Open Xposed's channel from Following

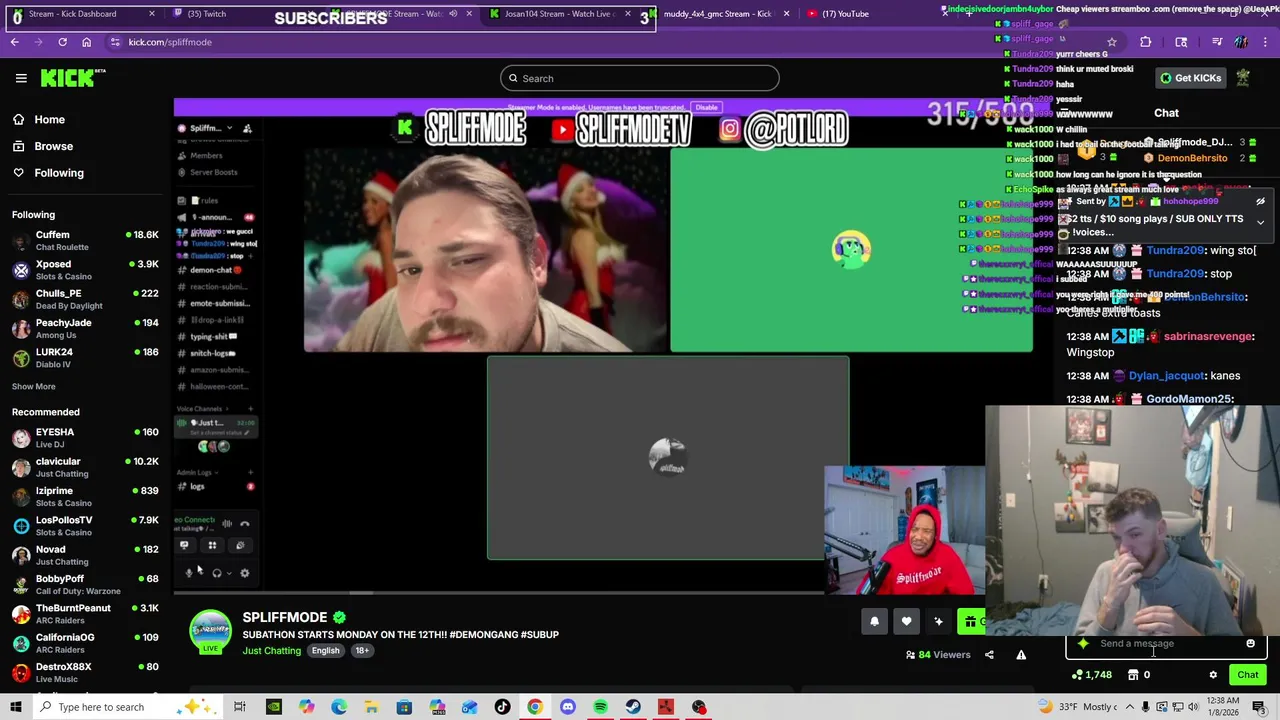85,270
